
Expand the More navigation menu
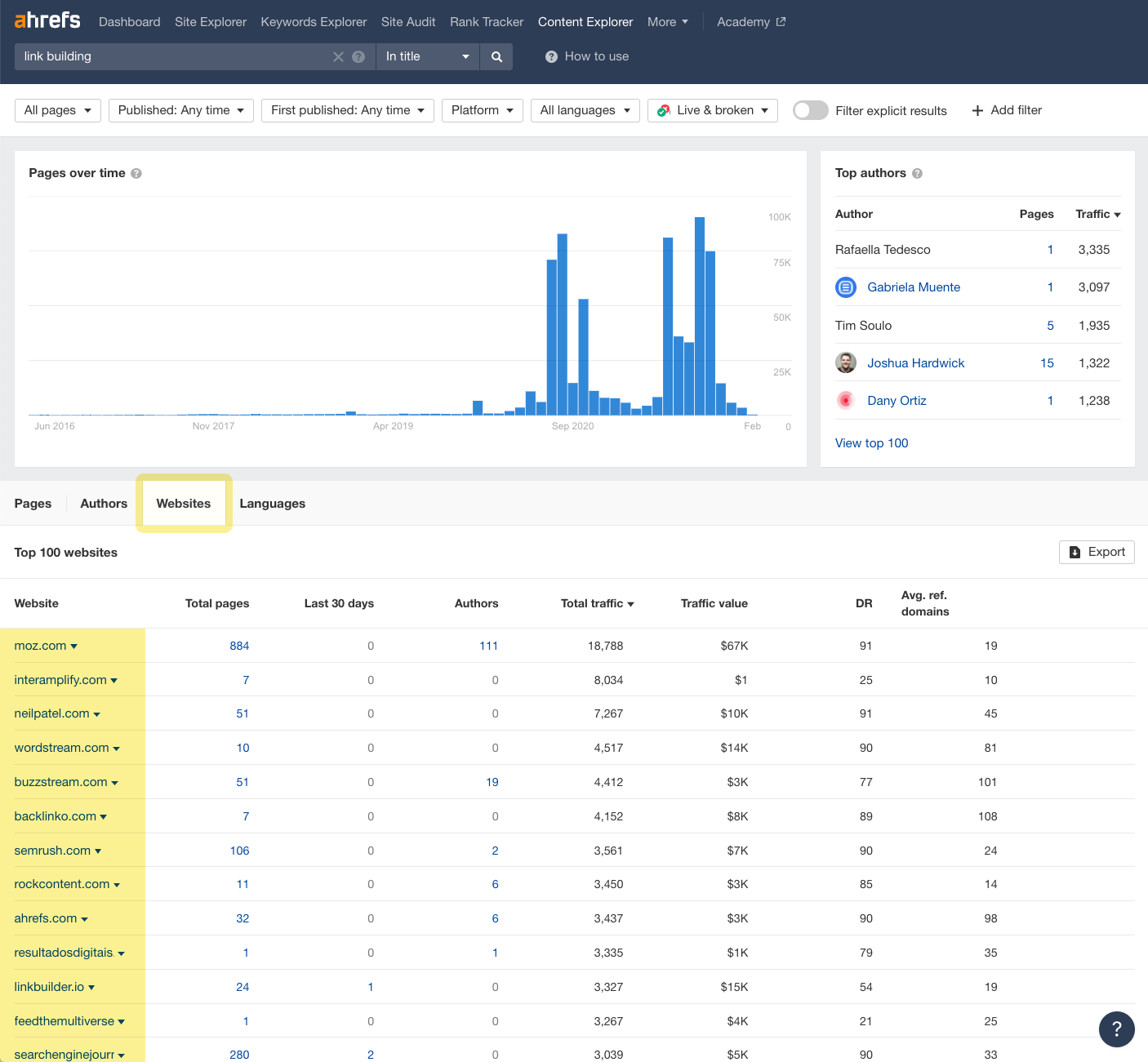(x=668, y=22)
